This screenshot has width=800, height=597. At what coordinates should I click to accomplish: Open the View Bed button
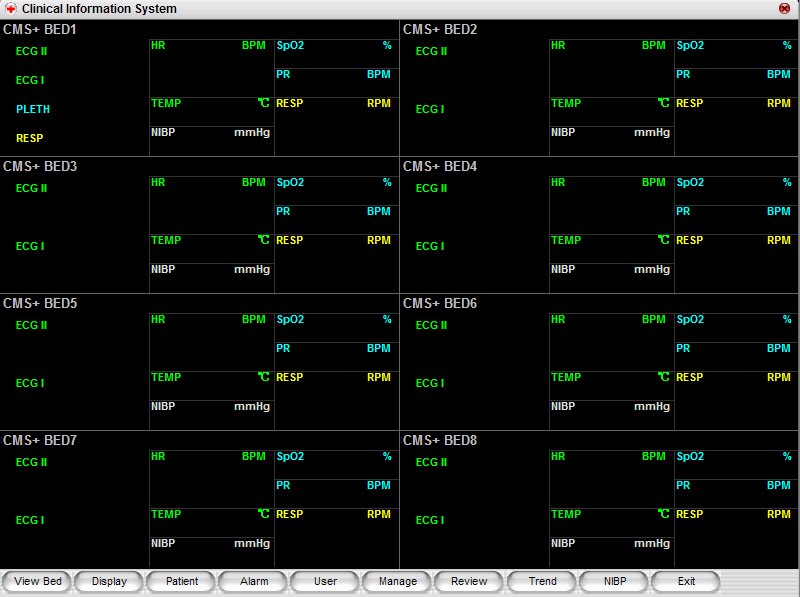coord(37,581)
